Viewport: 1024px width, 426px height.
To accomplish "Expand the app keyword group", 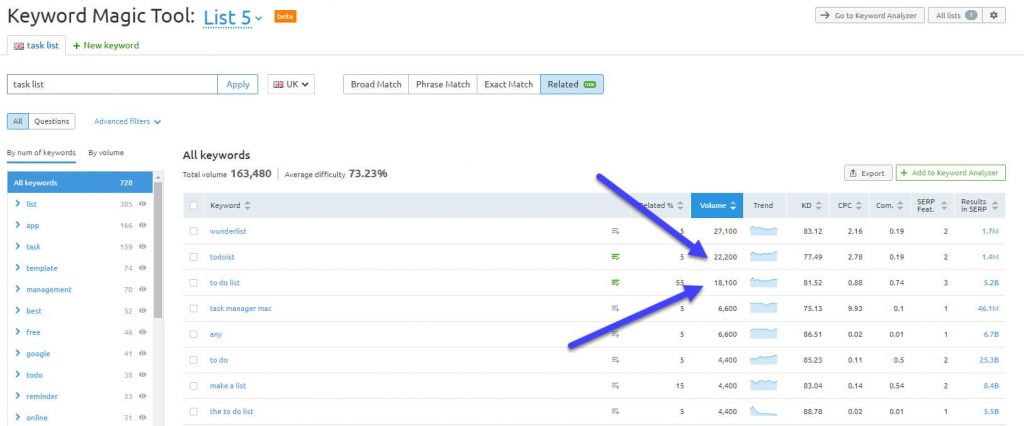I will coord(18,225).
